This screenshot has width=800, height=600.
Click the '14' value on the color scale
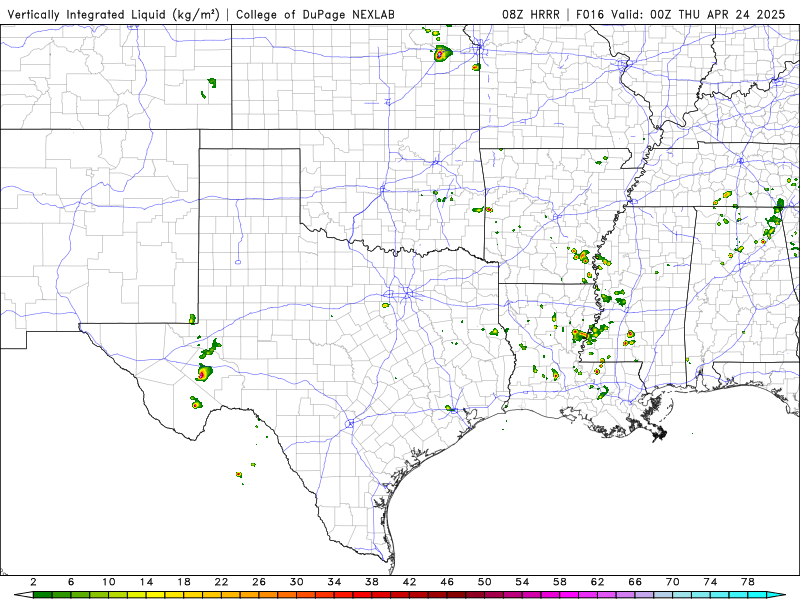pos(146,582)
